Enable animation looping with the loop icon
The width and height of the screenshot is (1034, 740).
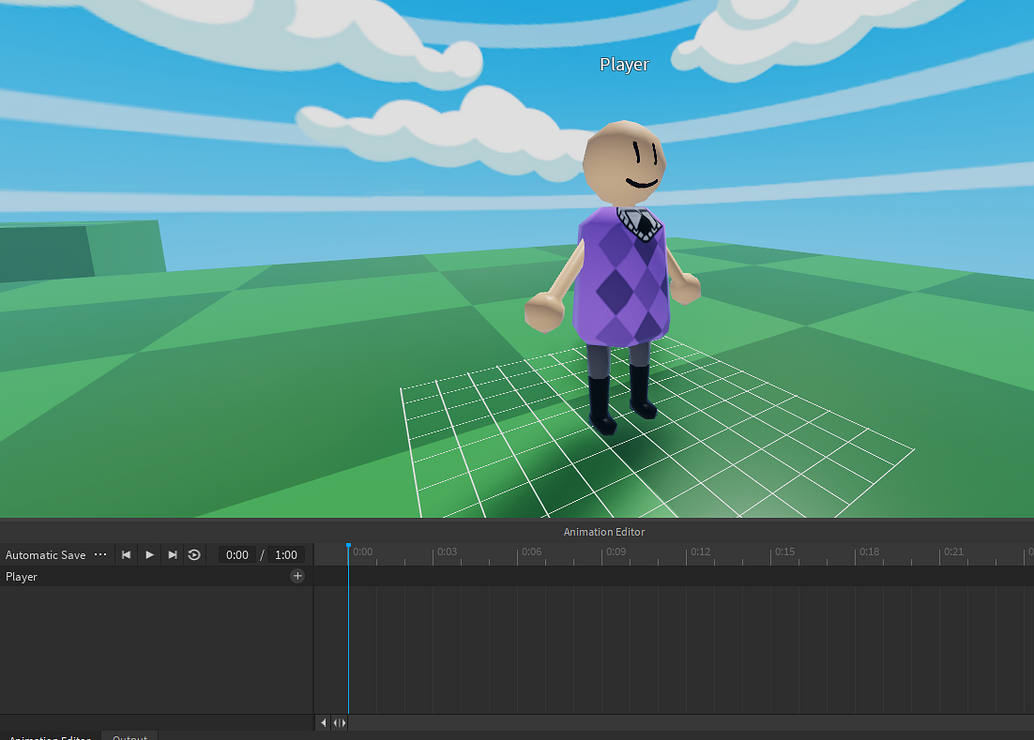click(194, 555)
